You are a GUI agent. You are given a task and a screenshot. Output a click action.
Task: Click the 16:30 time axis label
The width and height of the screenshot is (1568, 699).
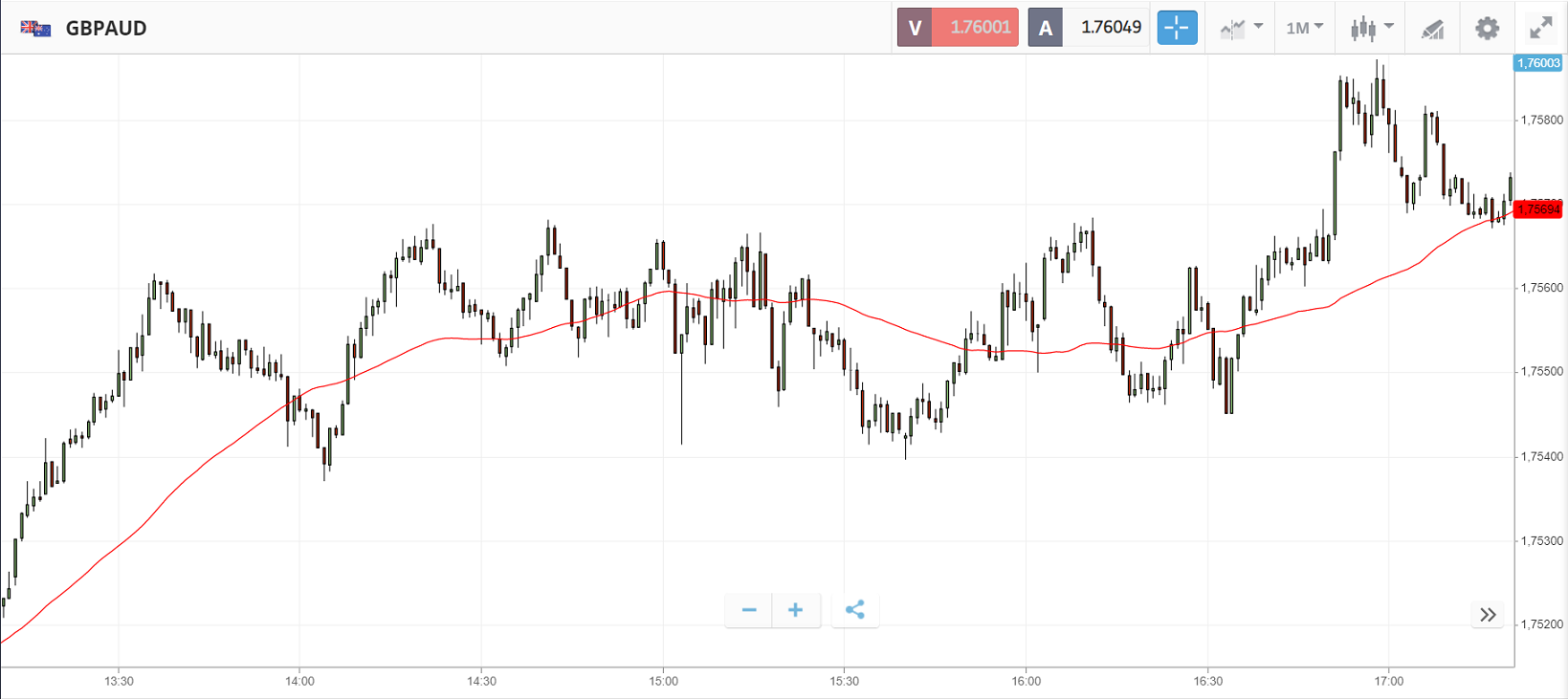coord(1207,681)
